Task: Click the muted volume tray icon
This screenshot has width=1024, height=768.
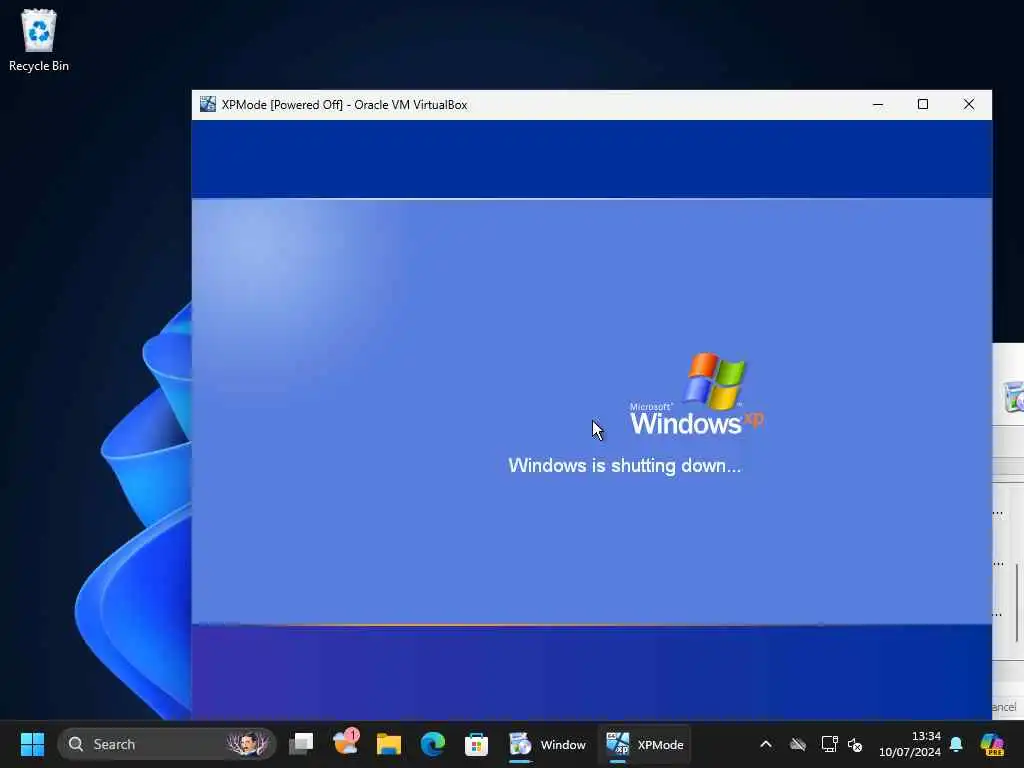Action: tap(855, 744)
